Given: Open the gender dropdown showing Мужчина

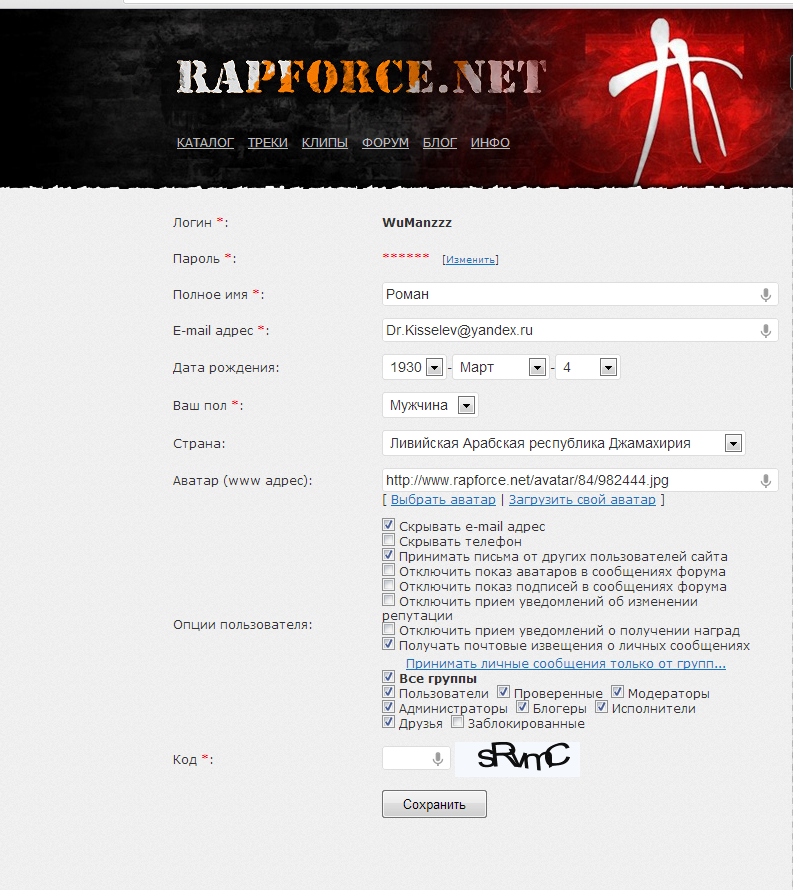Looking at the screenshot, I should [430, 405].
